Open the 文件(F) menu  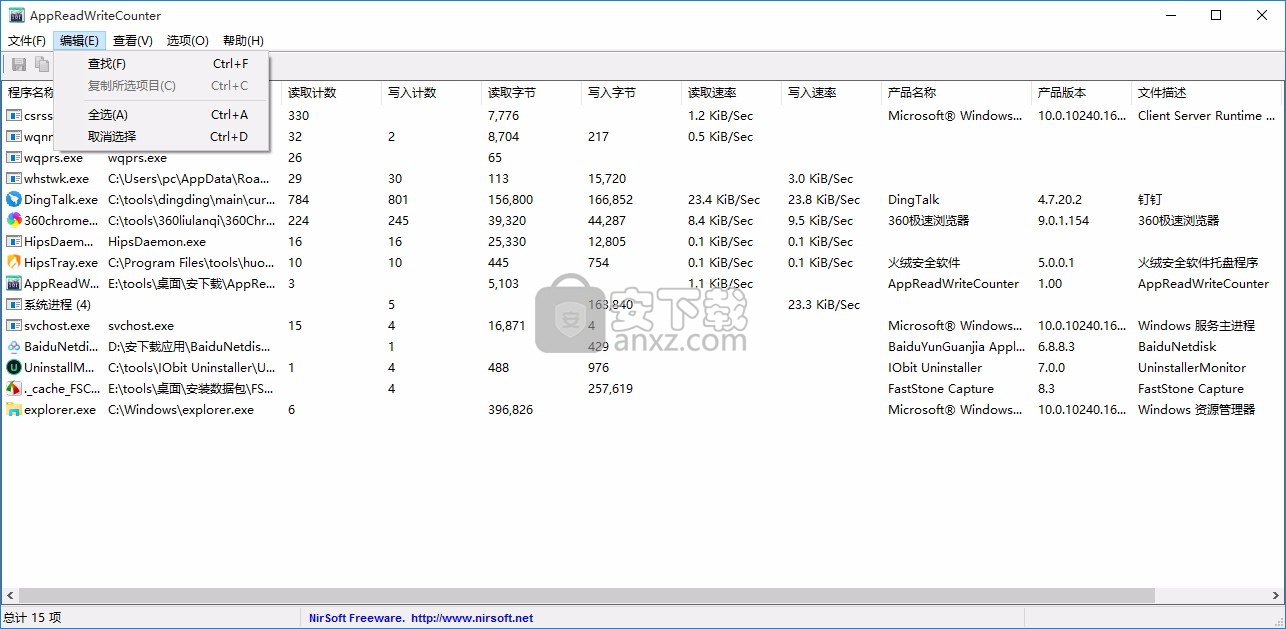click(x=27, y=41)
